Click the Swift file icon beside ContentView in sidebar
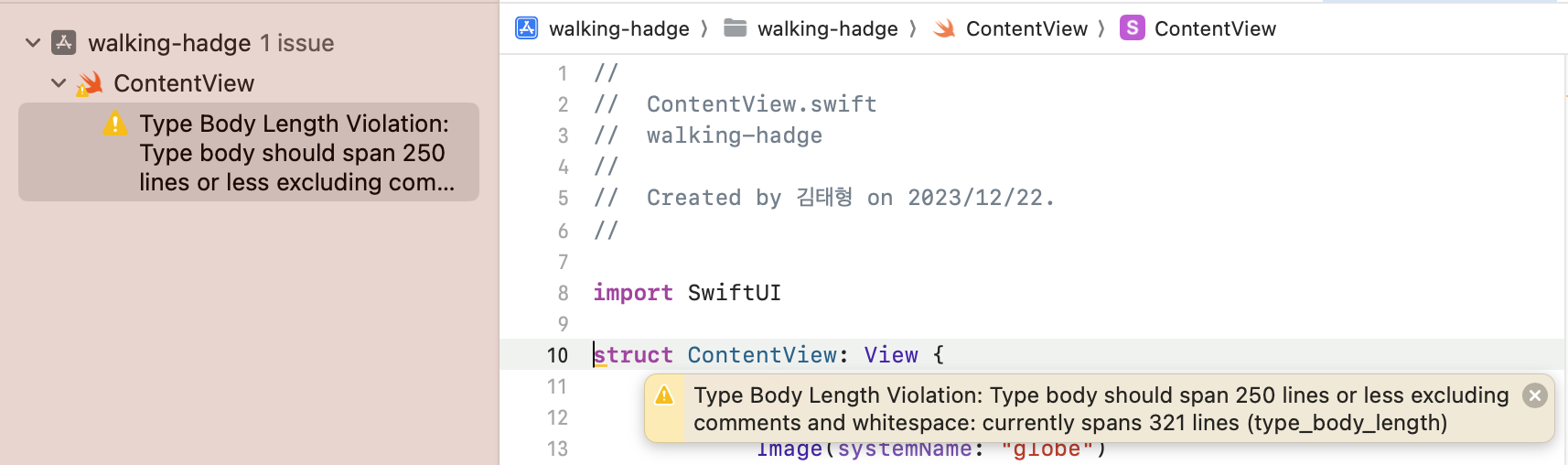 point(90,83)
